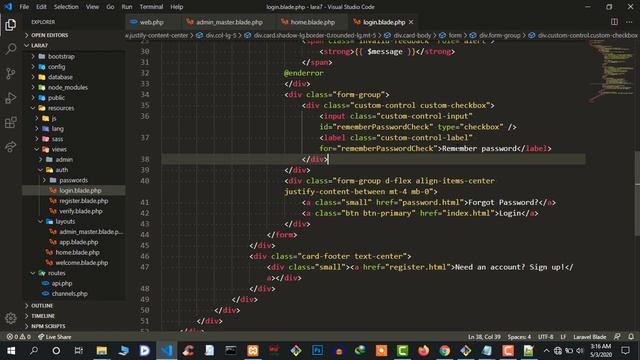640x360 pixels.
Task: Open the Edit menu
Action: point(41,7)
